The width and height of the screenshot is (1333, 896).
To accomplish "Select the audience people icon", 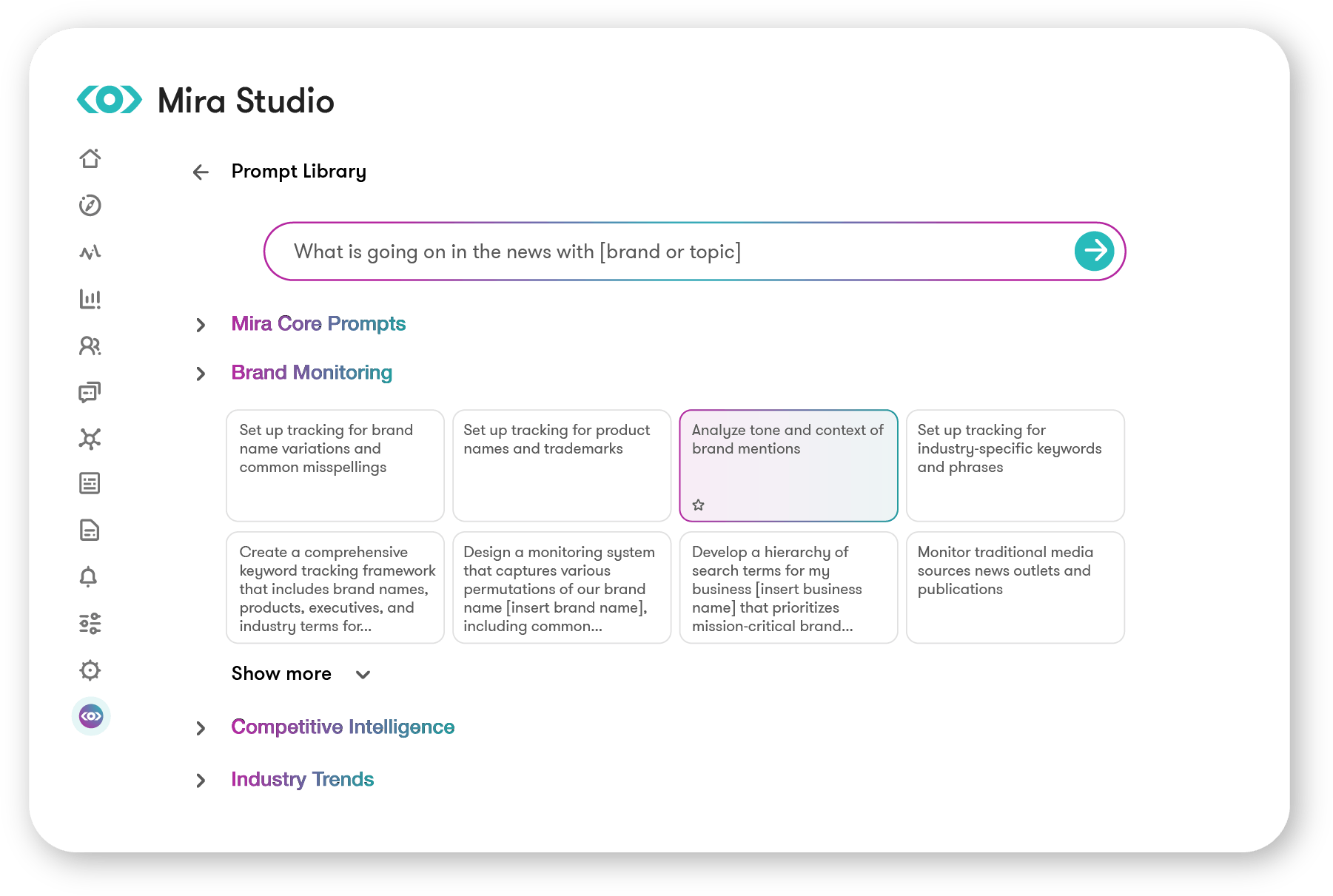I will click(x=90, y=346).
